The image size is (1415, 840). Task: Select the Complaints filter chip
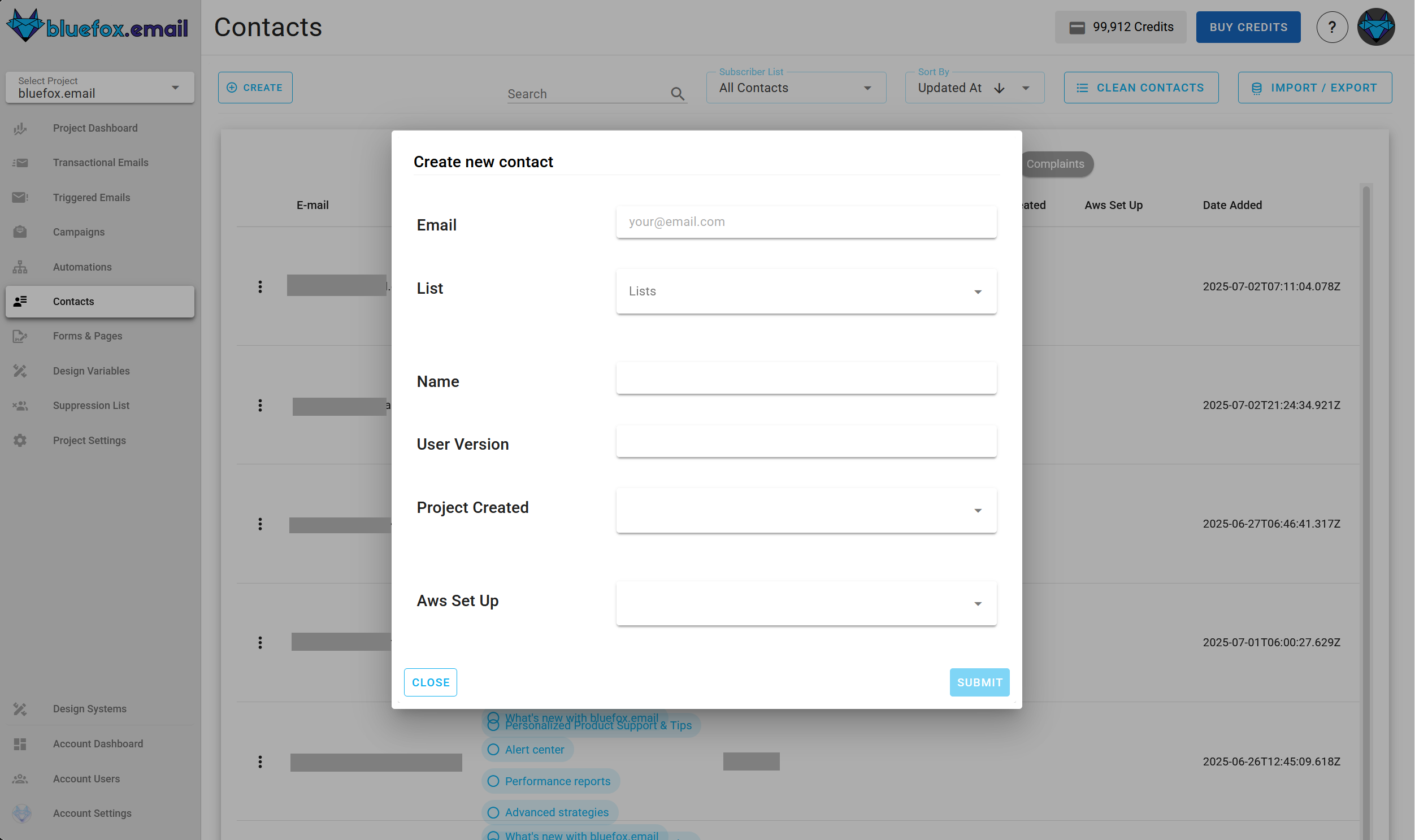coord(1057,164)
